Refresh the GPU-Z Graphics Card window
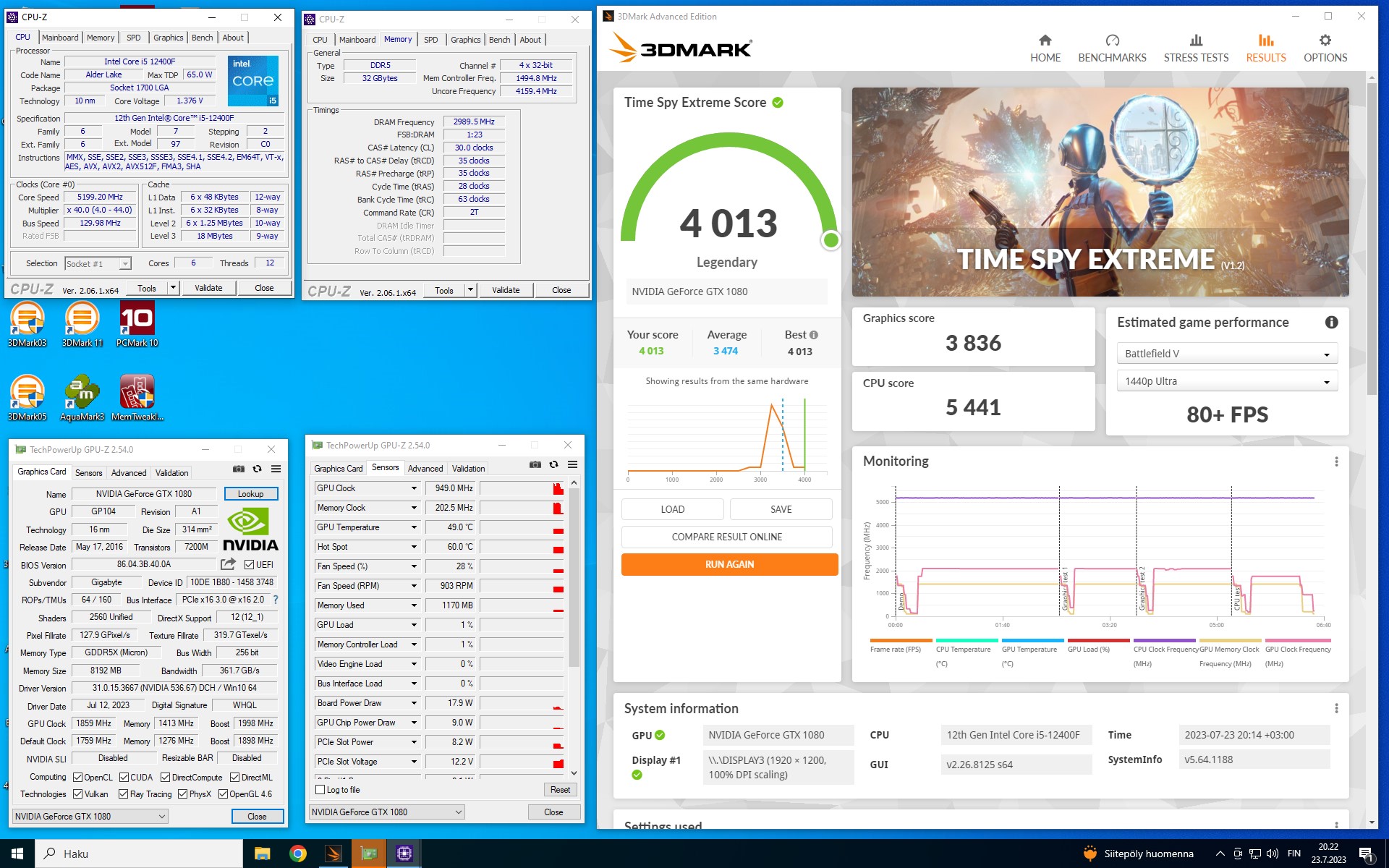 click(x=257, y=469)
